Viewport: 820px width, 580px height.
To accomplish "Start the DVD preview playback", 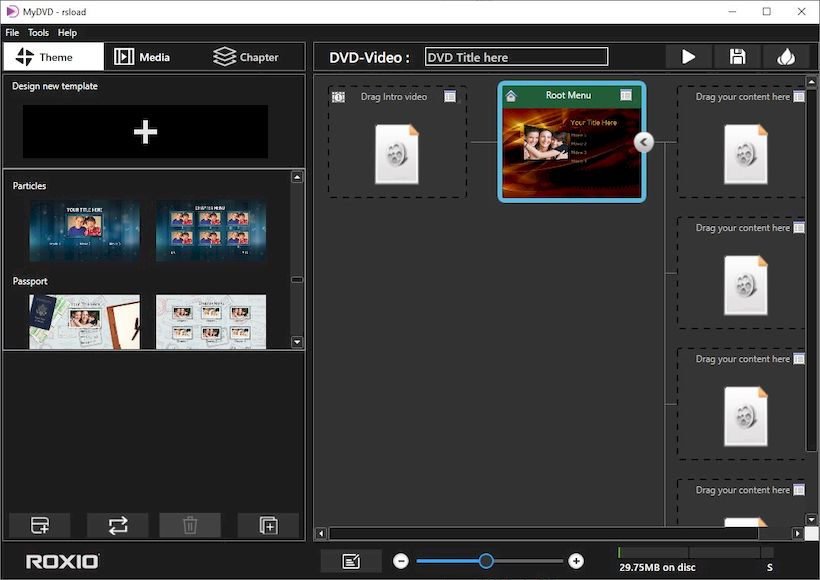I will [688, 56].
